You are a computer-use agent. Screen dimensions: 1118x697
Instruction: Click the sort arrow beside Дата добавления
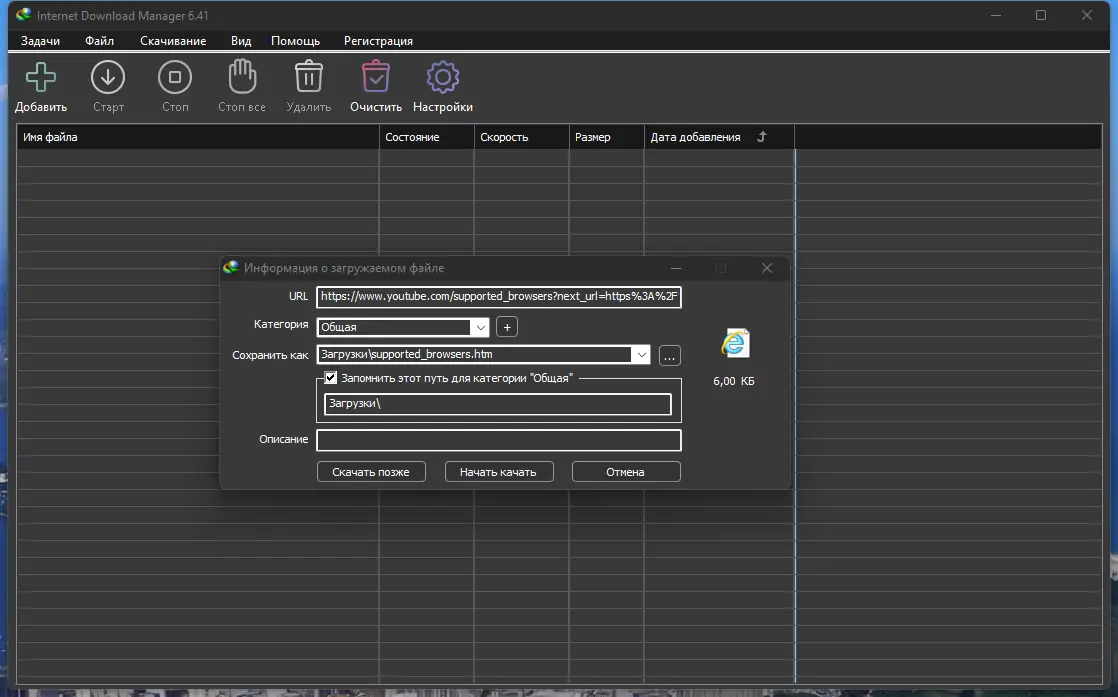coord(761,137)
